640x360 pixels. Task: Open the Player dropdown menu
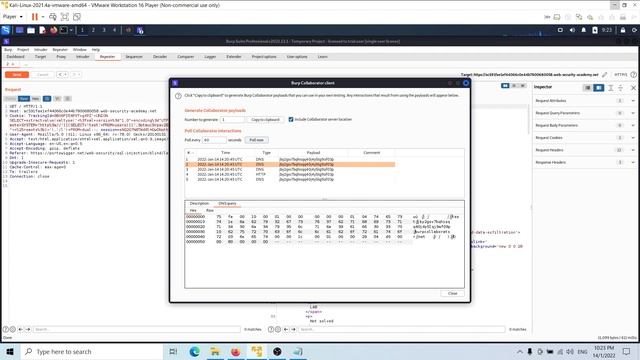13,17
